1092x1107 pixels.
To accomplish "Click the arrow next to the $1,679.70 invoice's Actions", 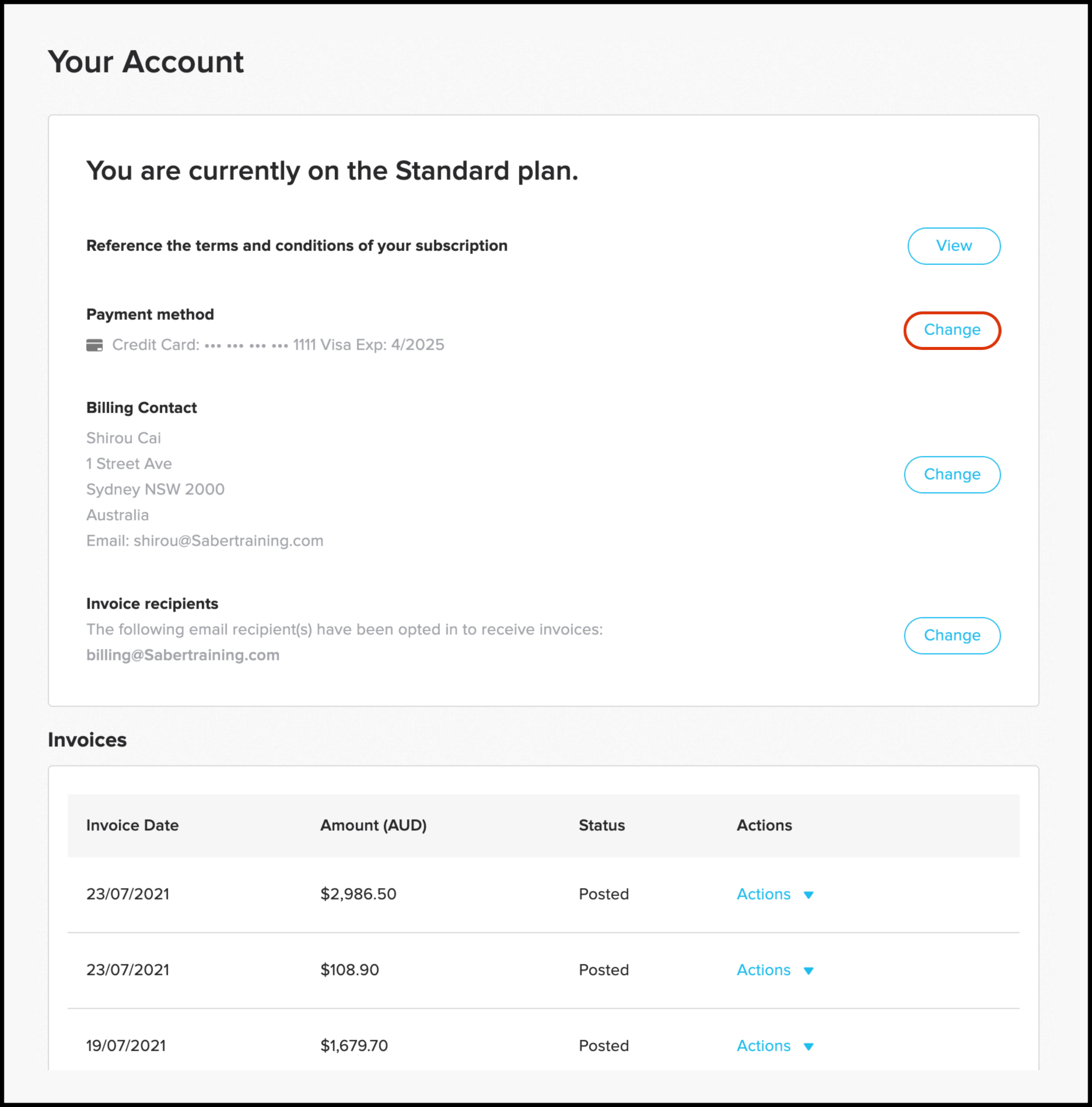I will 808,1047.
